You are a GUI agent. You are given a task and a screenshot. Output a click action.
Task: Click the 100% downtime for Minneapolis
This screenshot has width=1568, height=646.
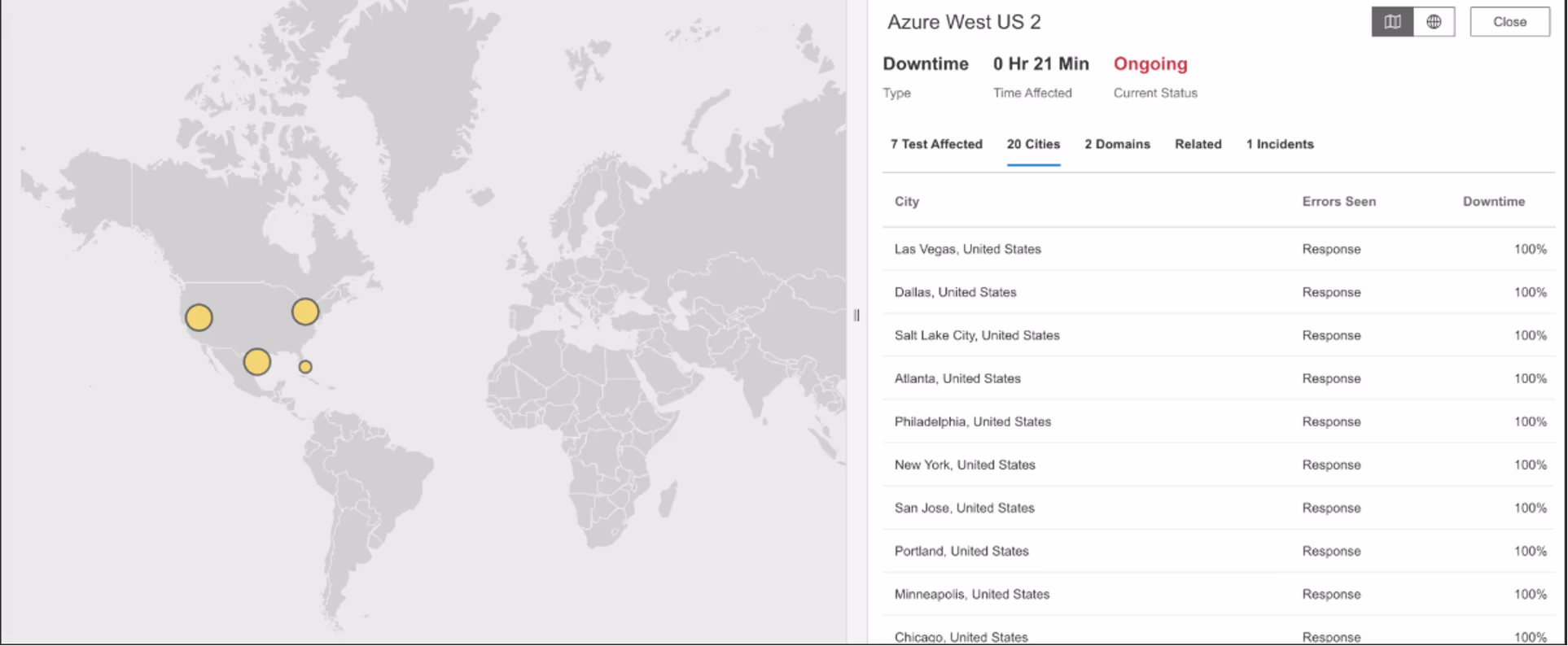(x=1530, y=594)
